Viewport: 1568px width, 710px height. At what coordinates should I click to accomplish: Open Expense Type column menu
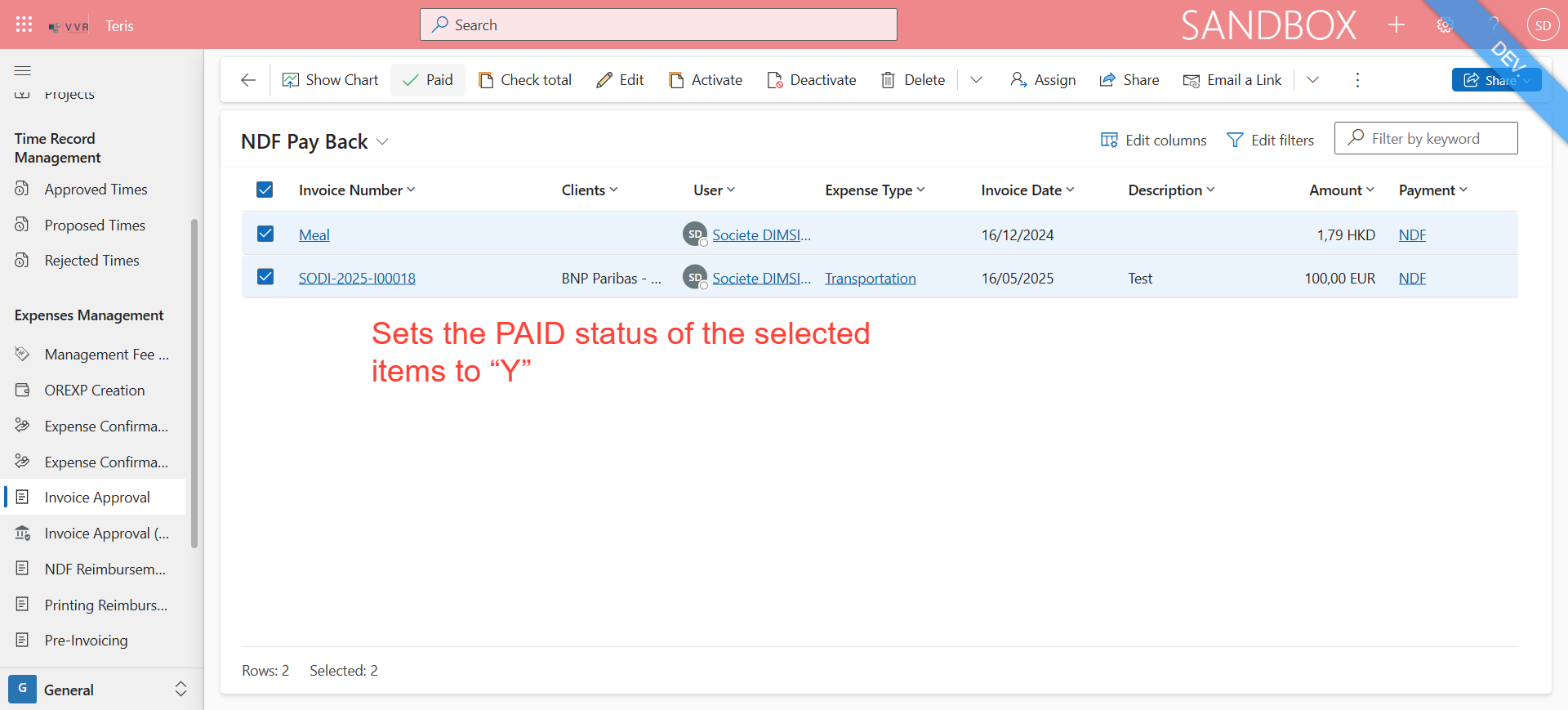(x=875, y=190)
